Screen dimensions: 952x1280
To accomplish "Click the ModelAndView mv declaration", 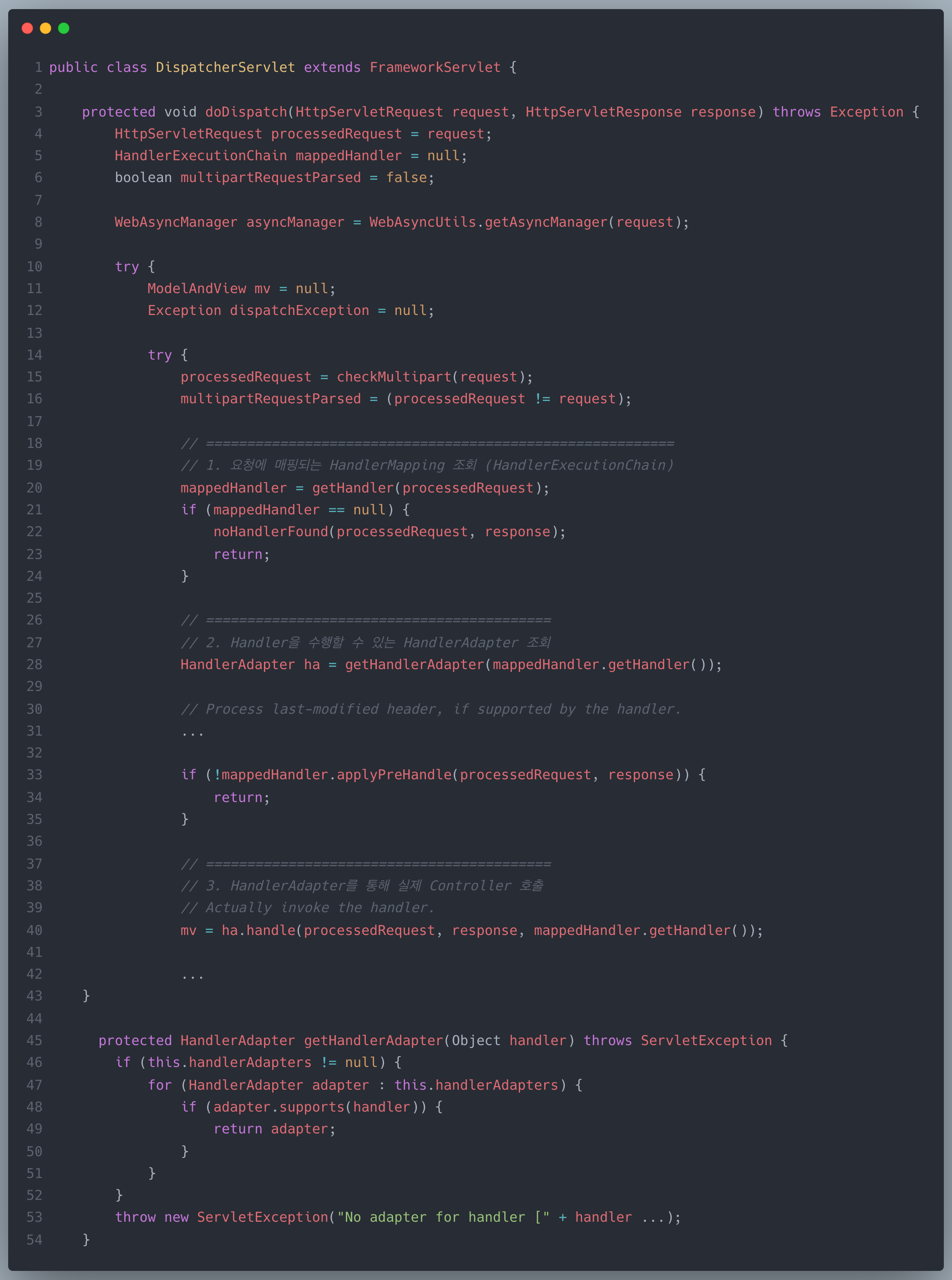I will pos(208,288).
